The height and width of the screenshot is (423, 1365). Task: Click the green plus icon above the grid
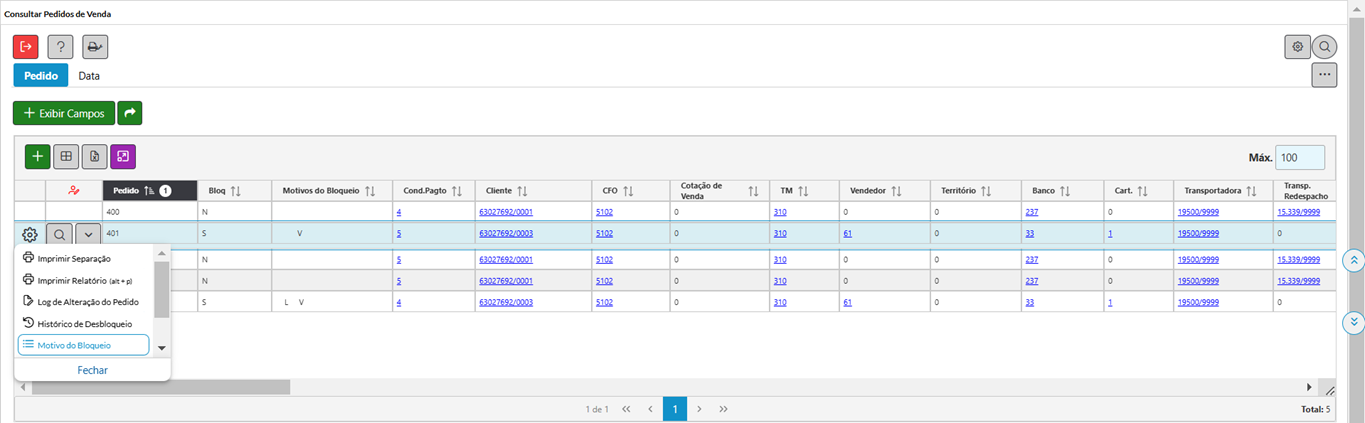pos(38,156)
